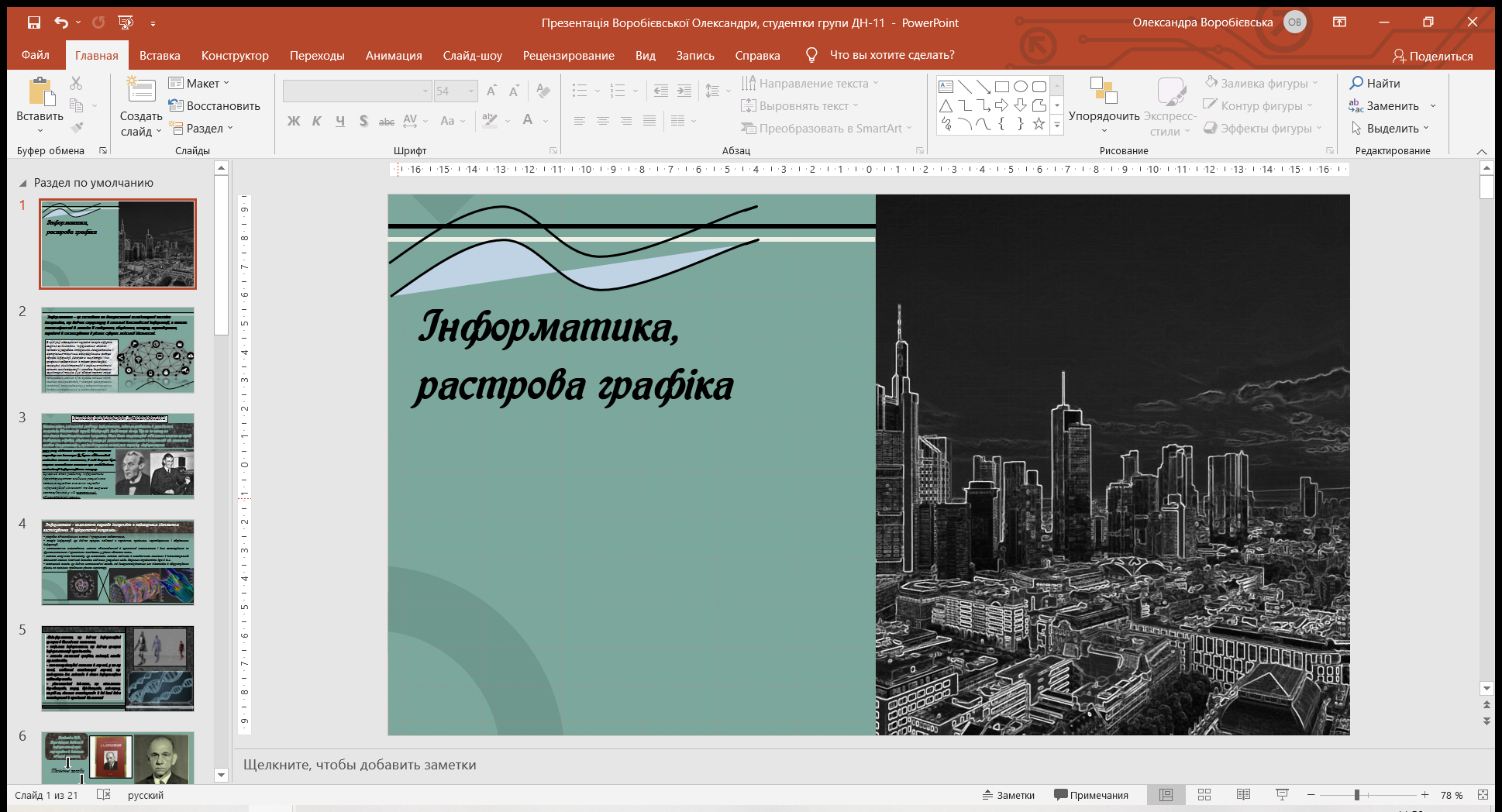
Task: Open Select (Выделить) dropdown
Action: pyautogui.click(x=1390, y=128)
